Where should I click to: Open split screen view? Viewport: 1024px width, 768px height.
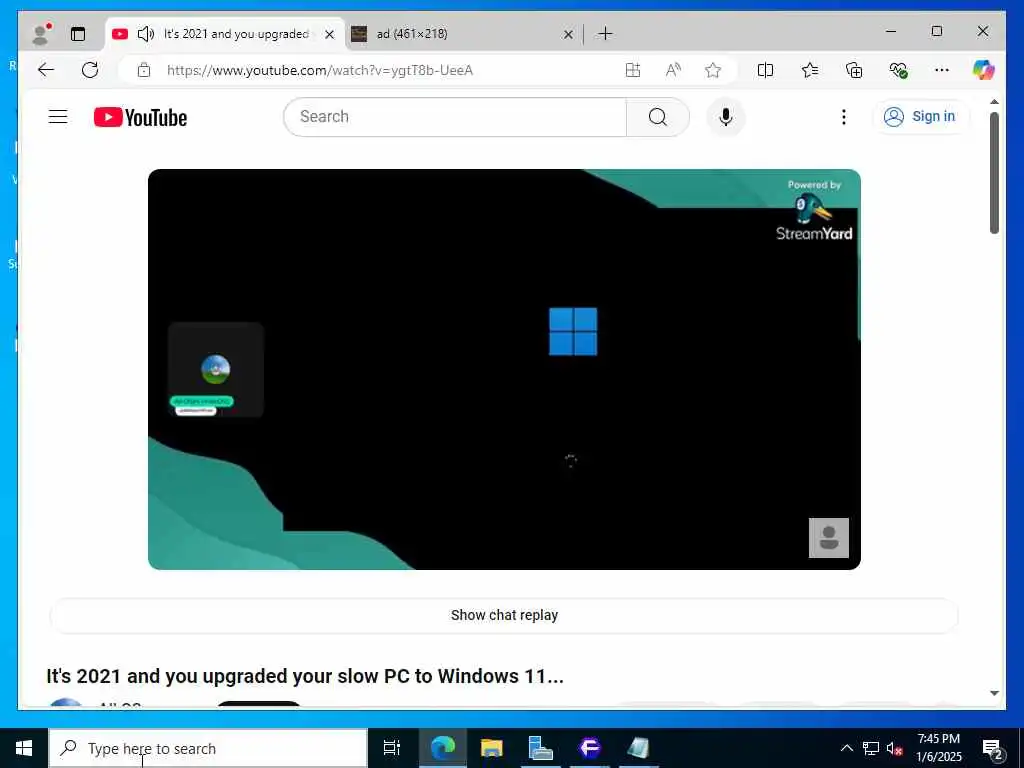click(x=765, y=70)
